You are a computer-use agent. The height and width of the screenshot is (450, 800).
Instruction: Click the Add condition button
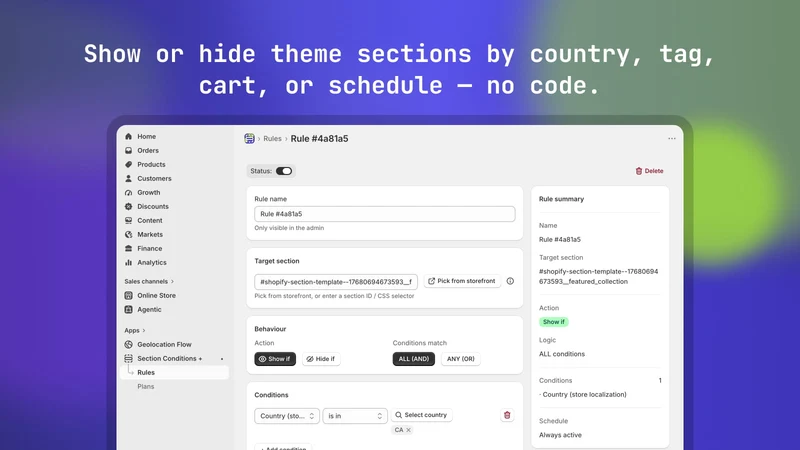[283, 447]
